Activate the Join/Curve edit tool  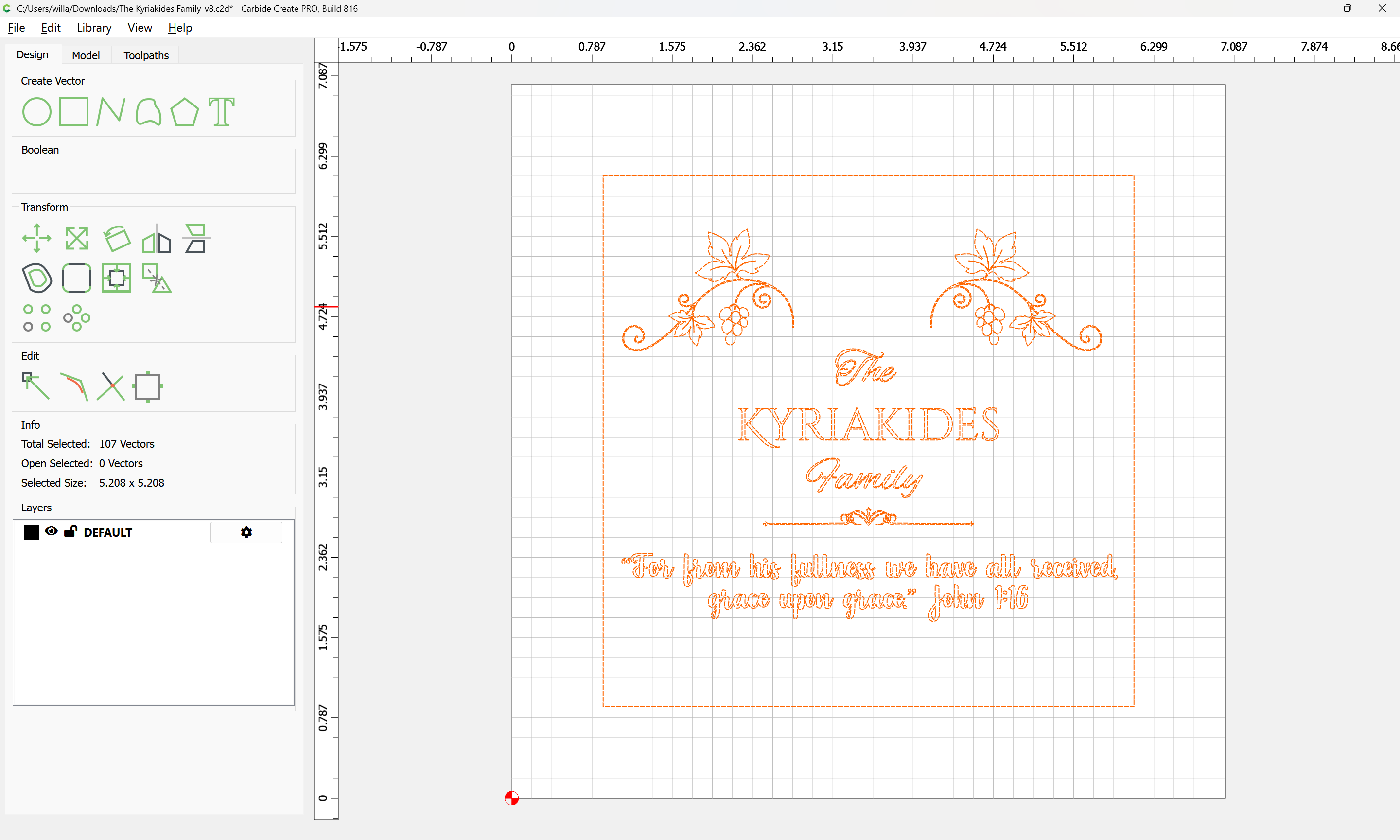point(74,386)
